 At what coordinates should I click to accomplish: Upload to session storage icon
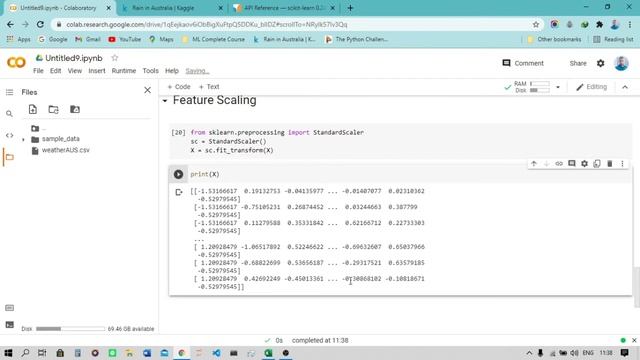pyautogui.click(x=33, y=109)
